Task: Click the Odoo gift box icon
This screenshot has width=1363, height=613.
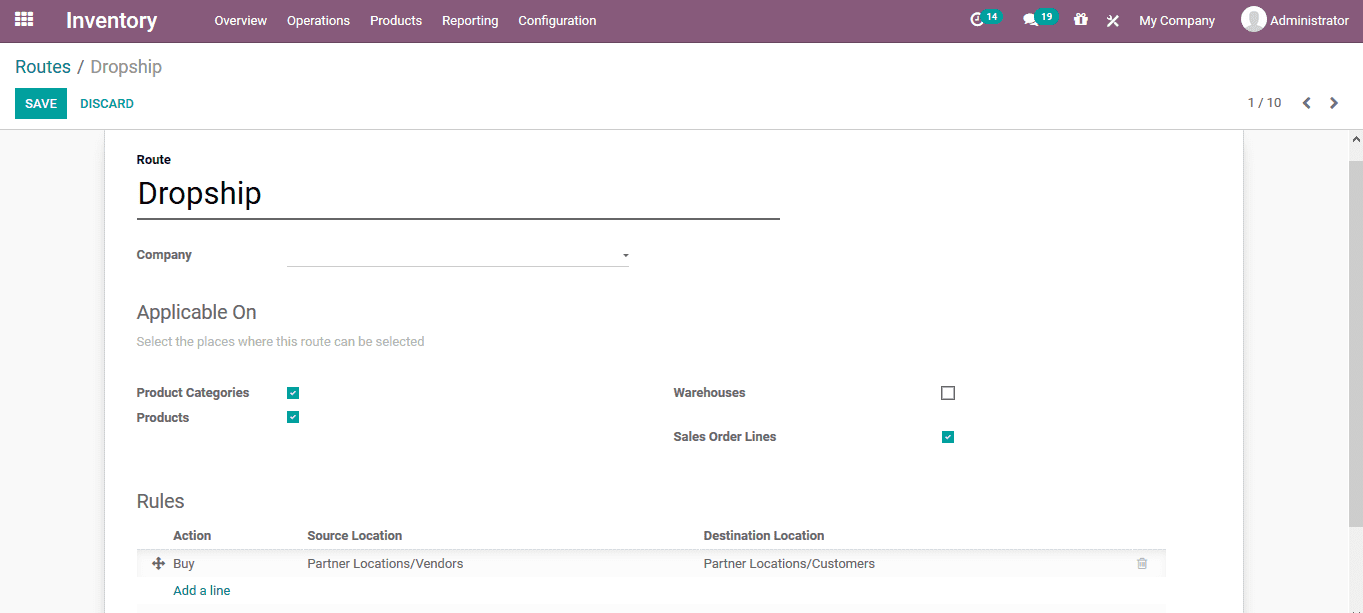Action: click(1081, 20)
